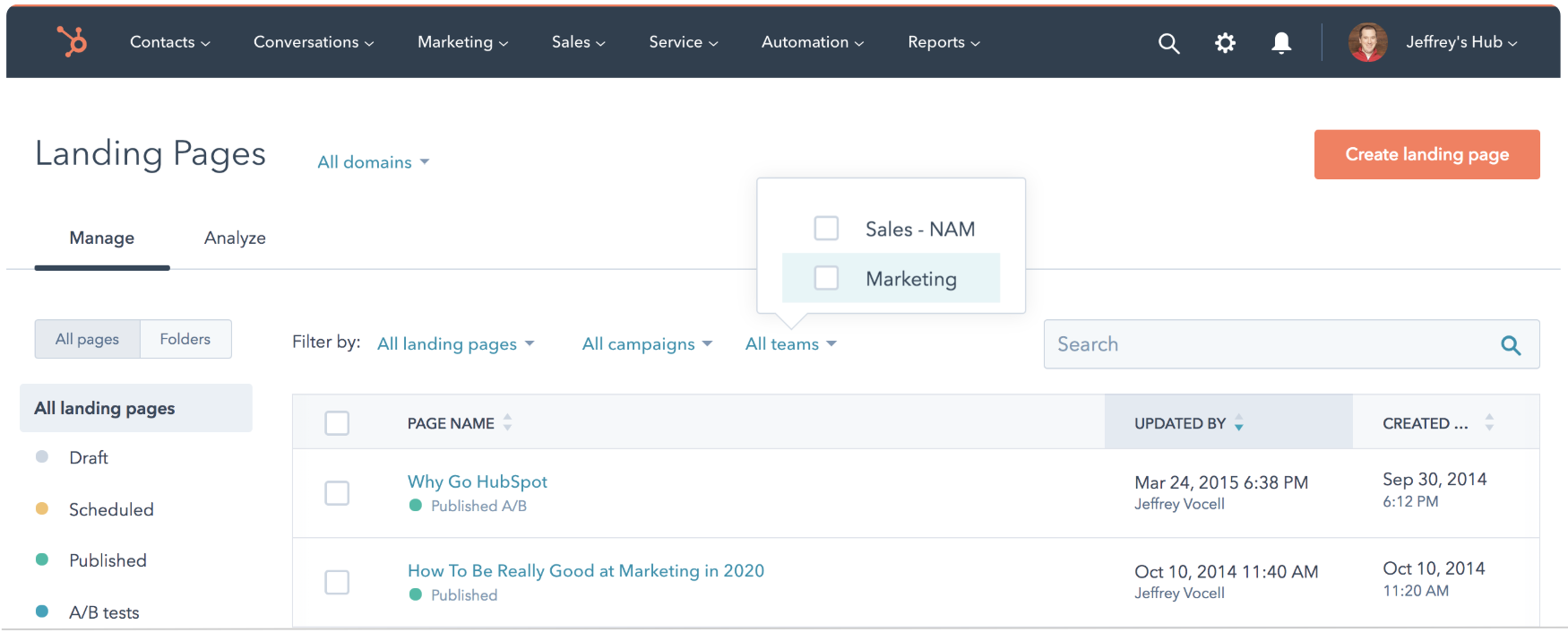
Task: Click Create landing page button
Action: coord(1426,154)
